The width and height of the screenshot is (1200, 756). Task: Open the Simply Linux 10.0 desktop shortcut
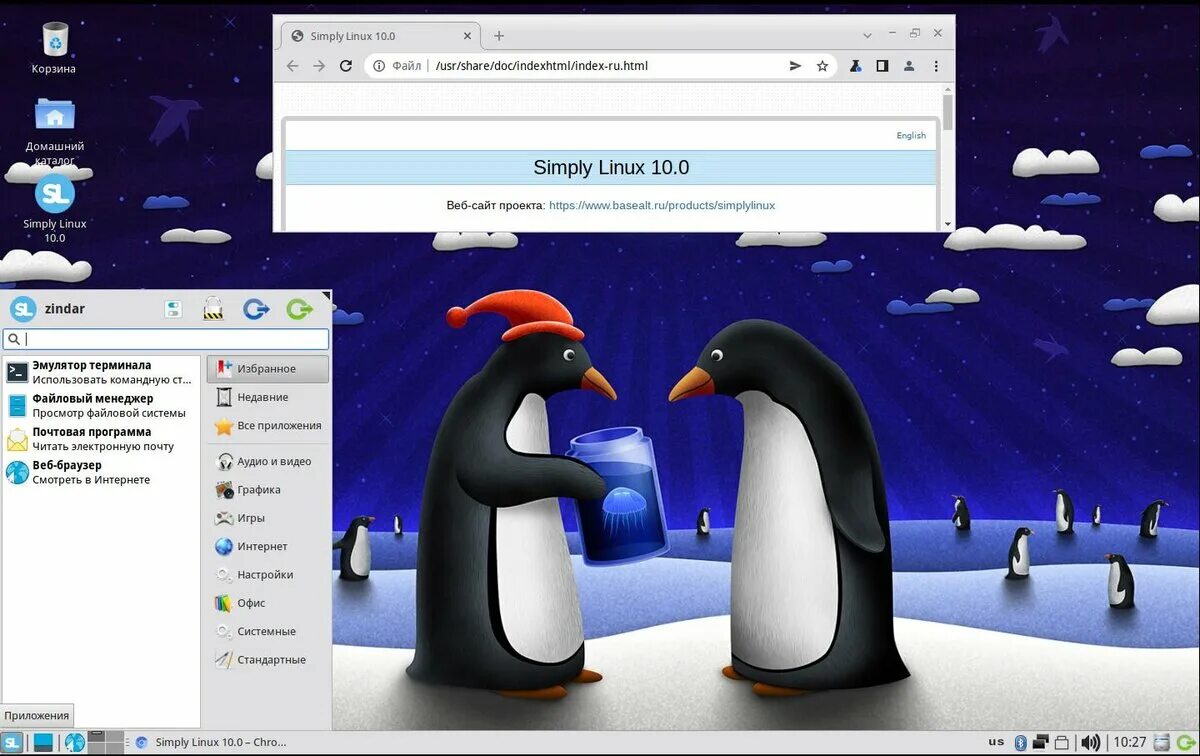click(54, 208)
